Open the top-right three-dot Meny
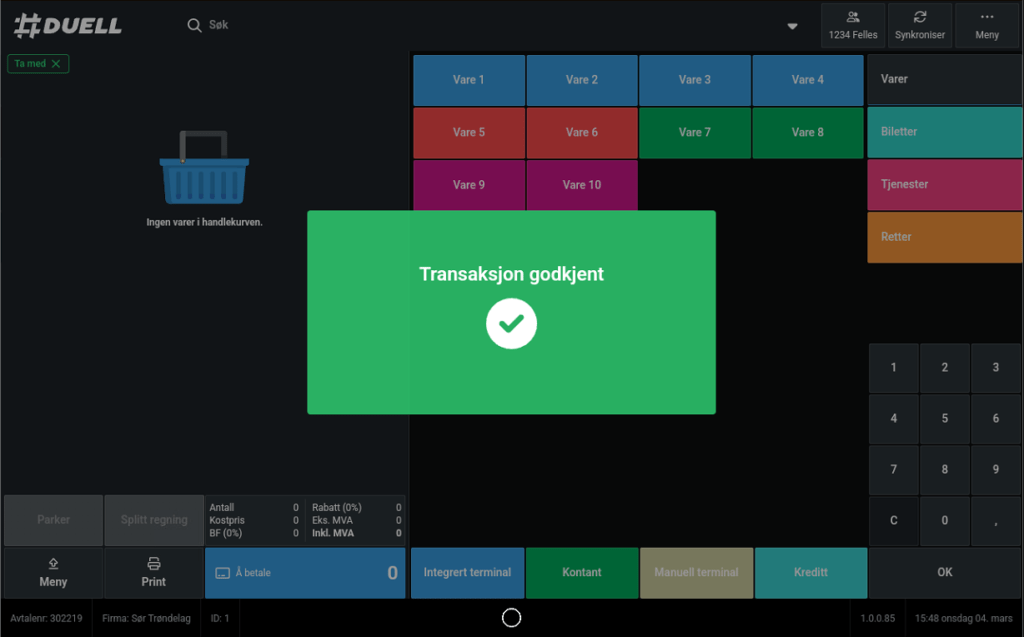The width and height of the screenshot is (1024, 637). click(x=986, y=26)
